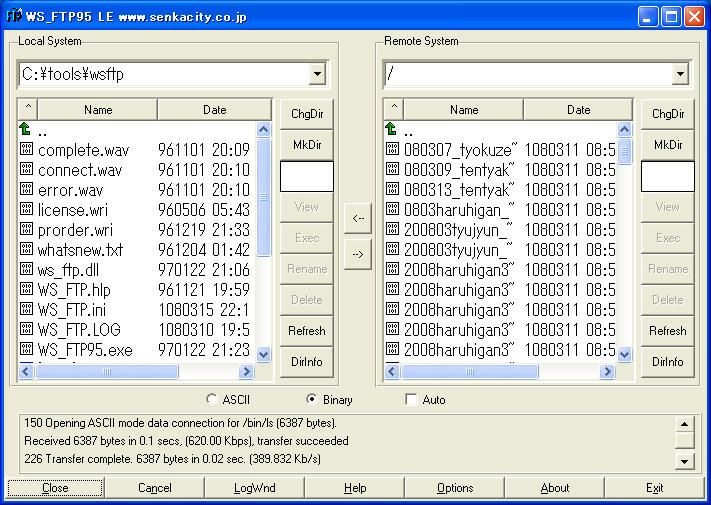Transfer to local with the left arrow button

[x=358, y=218]
